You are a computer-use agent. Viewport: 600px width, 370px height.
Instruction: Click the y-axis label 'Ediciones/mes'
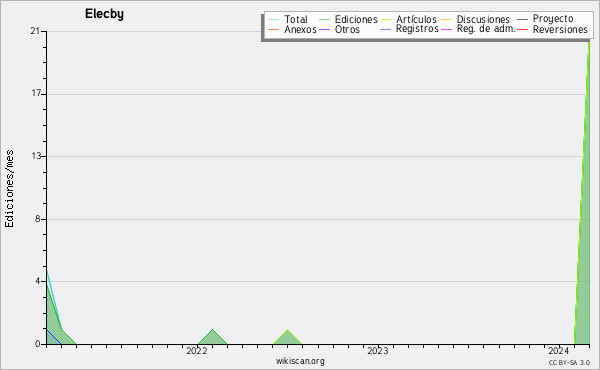tap(9, 189)
